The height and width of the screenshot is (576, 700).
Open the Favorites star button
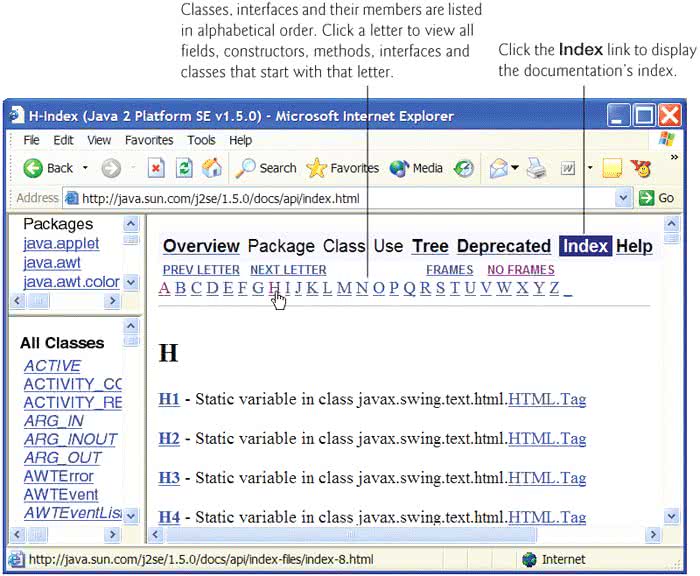pyautogui.click(x=342, y=168)
